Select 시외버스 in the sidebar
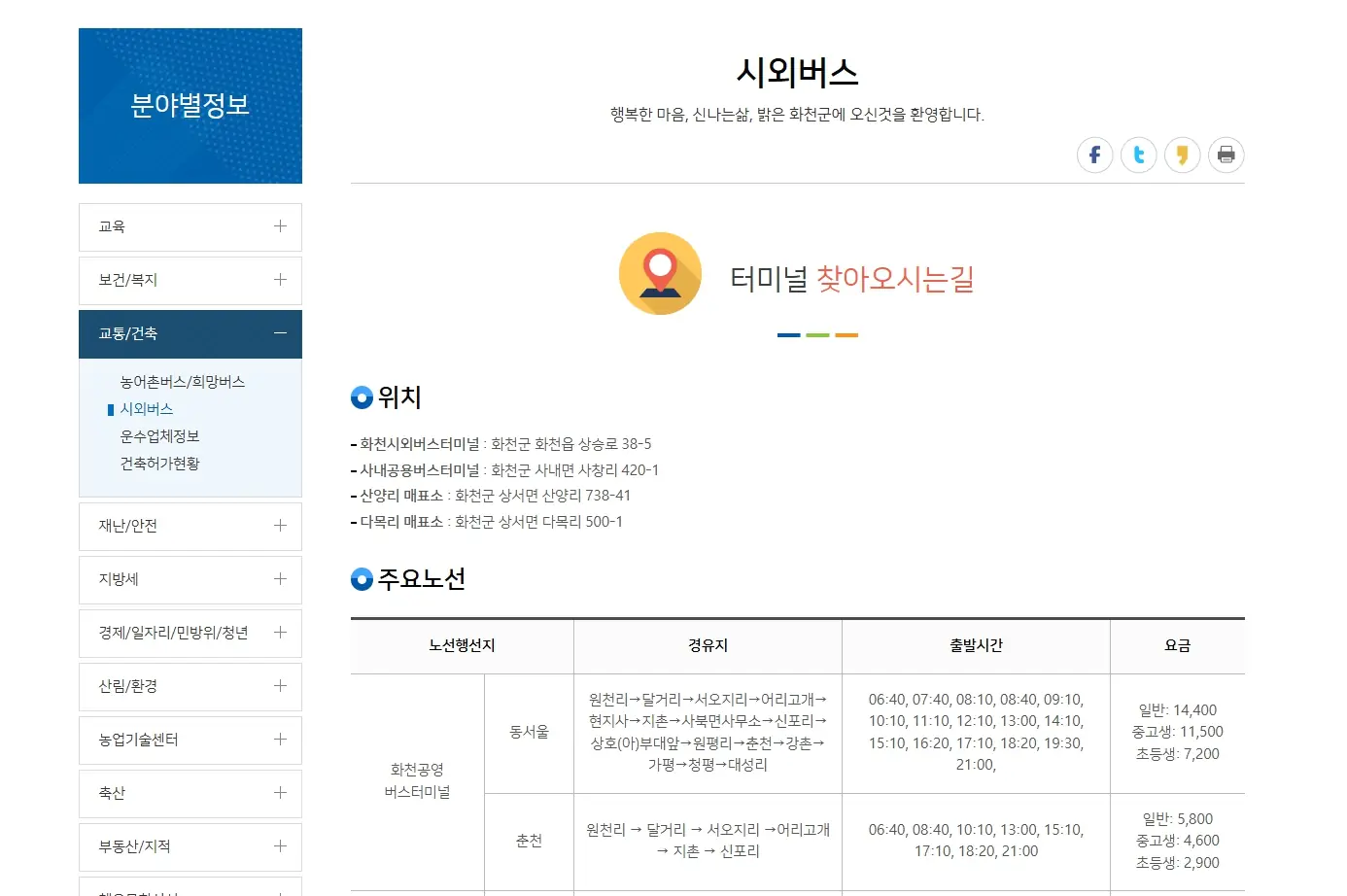The height and width of the screenshot is (896, 1347). [x=147, y=409]
